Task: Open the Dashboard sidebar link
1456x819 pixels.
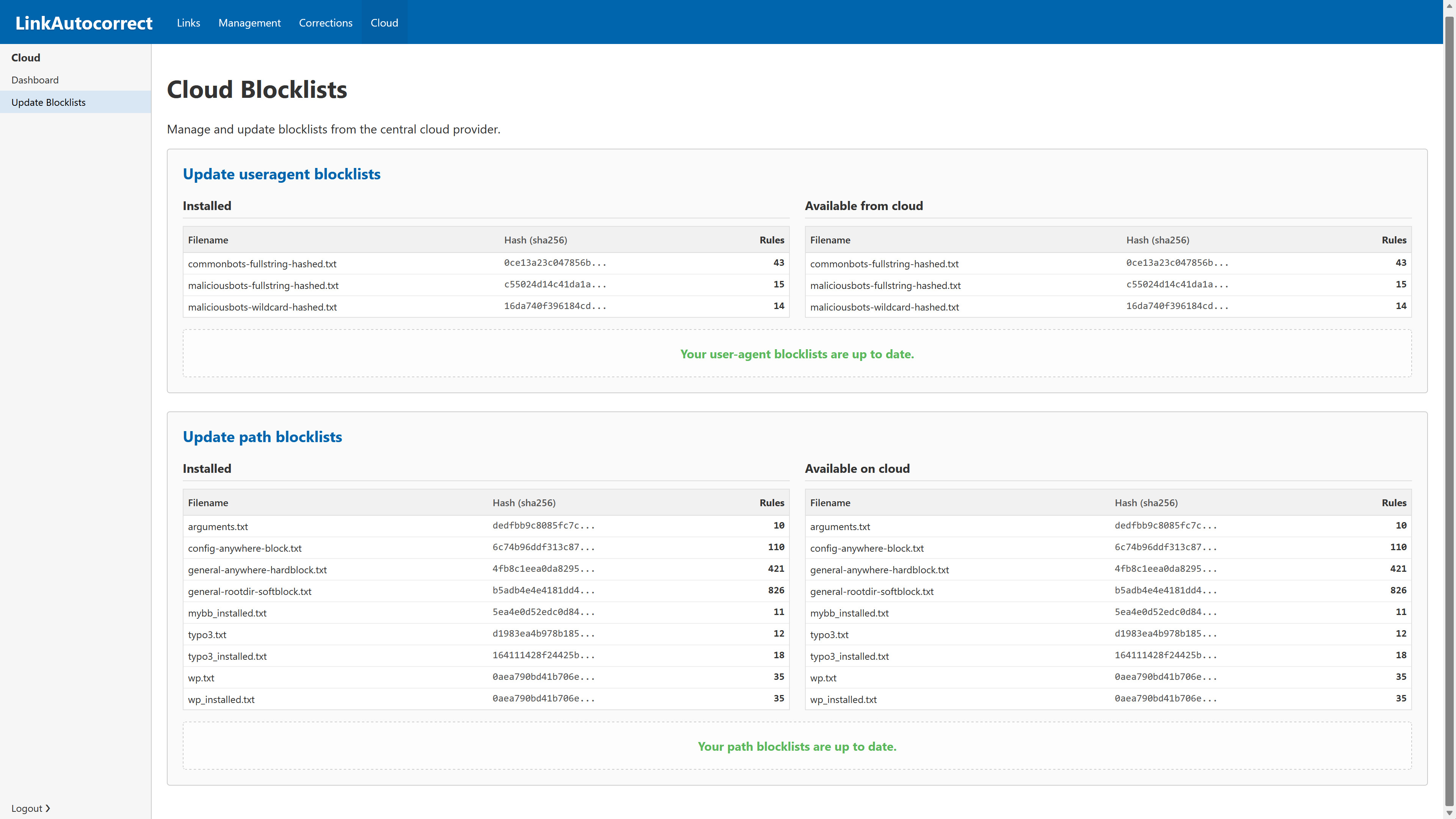Action: point(35,80)
